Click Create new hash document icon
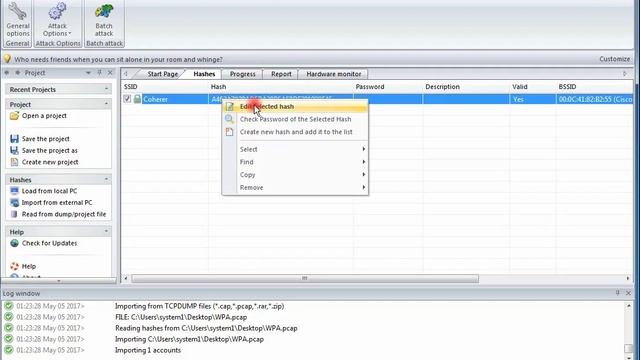Viewport: 640px width, 360px height. [229, 132]
